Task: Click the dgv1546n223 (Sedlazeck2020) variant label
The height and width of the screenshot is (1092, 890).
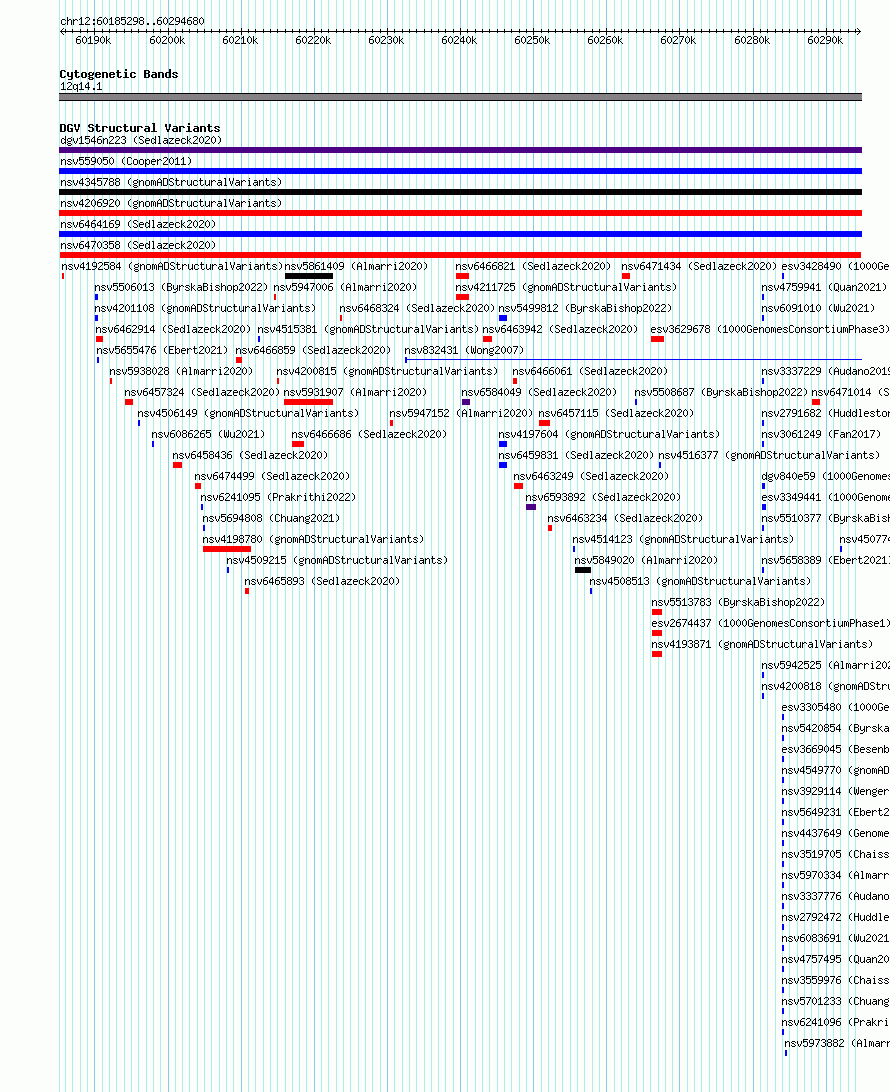Action: click(x=141, y=140)
